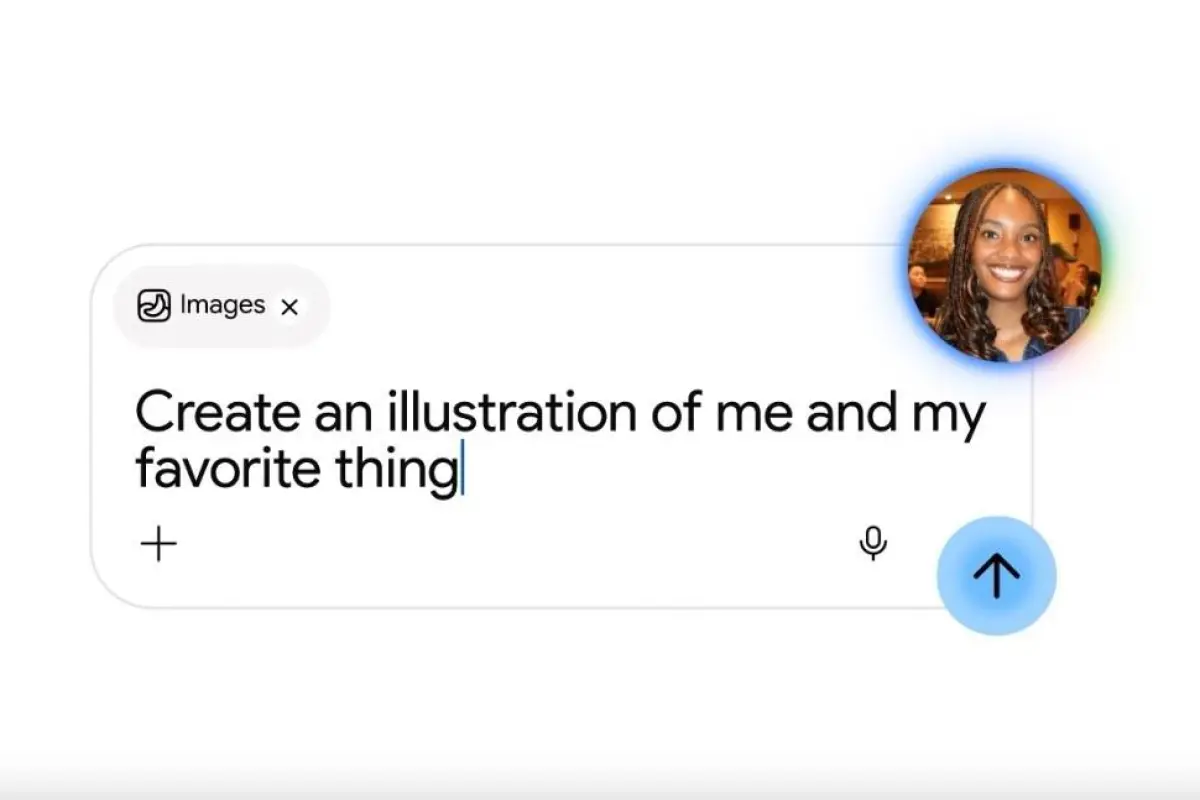Place cursor after the word thing

pyautogui.click(x=462, y=471)
